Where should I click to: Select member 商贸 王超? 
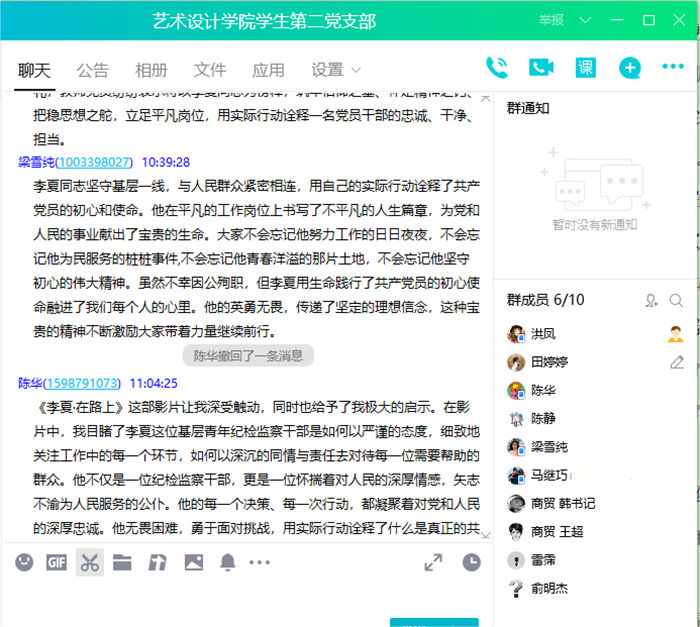click(596, 531)
